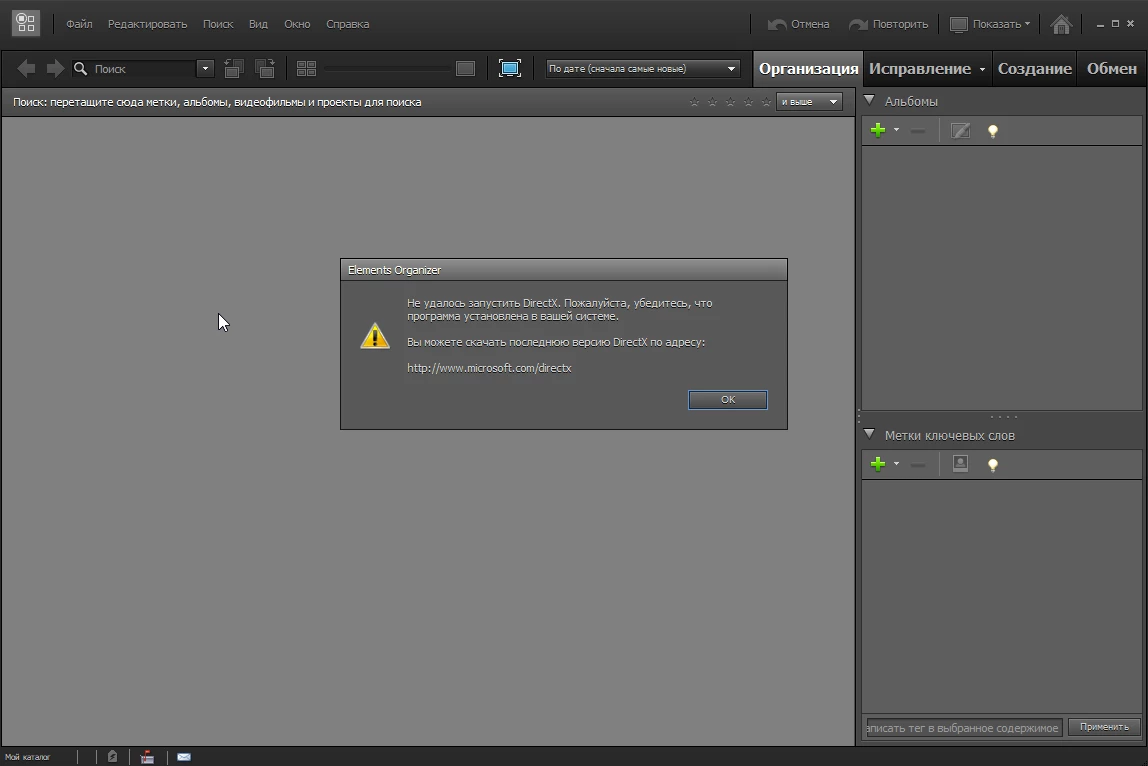Set single photo view icon
The height and width of the screenshot is (766, 1148).
point(465,69)
